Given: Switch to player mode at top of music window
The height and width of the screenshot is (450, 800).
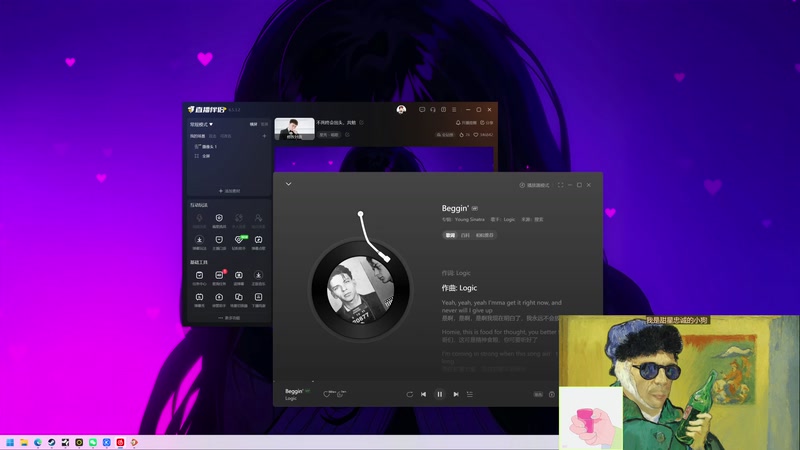Looking at the screenshot, I should pyautogui.click(x=534, y=185).
